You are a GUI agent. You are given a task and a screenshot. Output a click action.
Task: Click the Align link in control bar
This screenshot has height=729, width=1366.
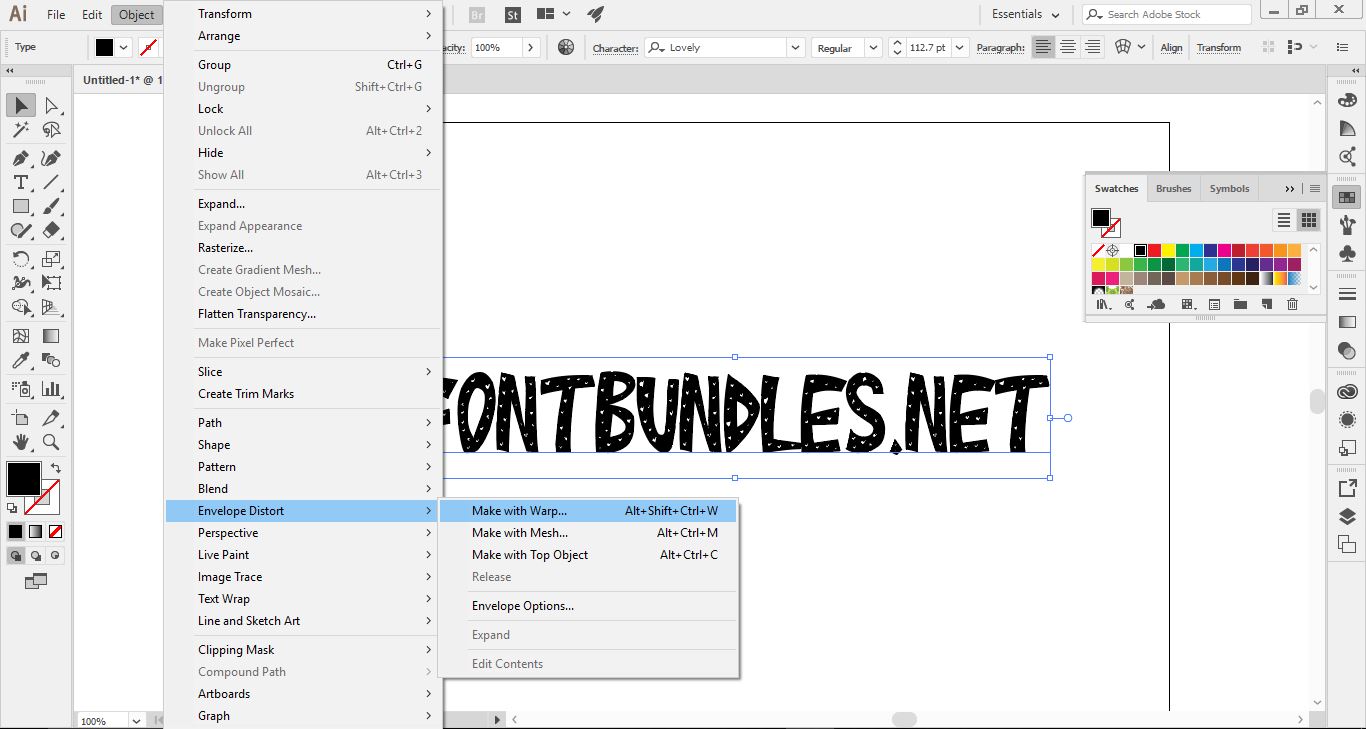click(x=1171, y=48)
